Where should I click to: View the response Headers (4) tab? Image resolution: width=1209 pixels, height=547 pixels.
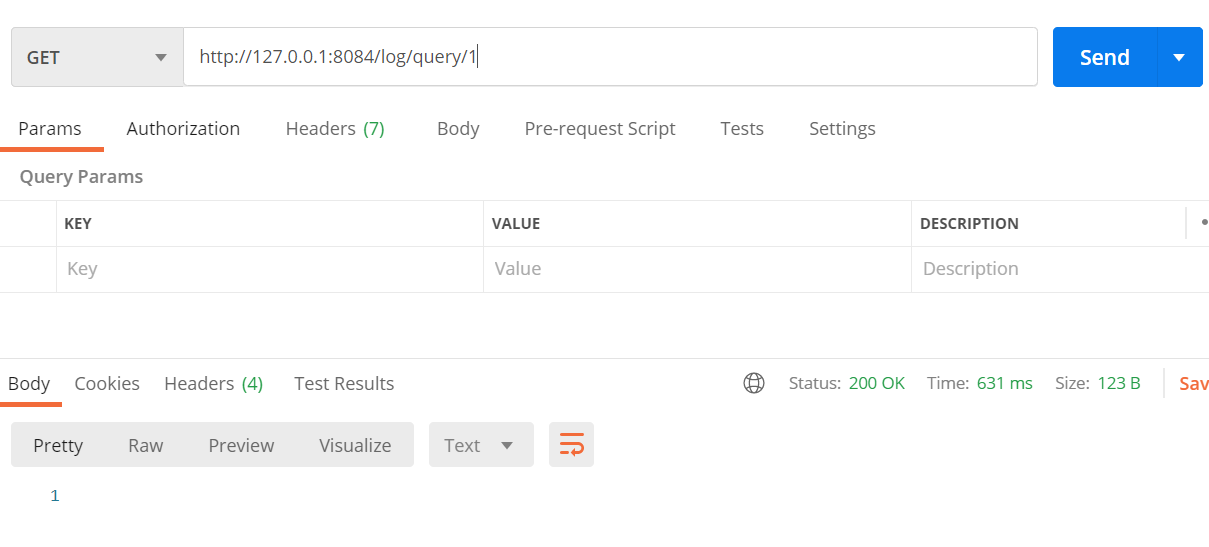214,383
